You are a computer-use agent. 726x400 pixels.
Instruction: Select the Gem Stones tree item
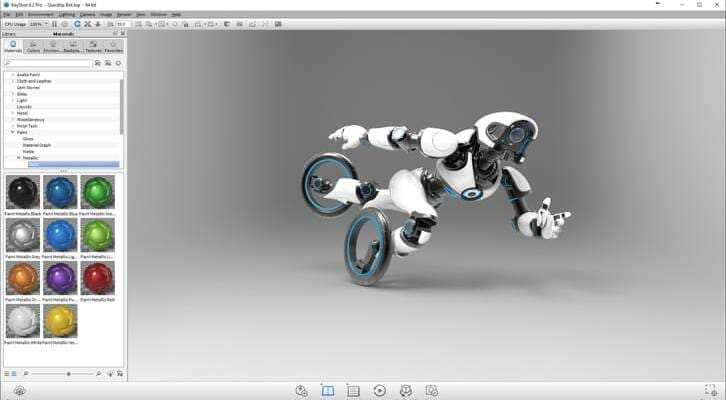pos(28,88)
